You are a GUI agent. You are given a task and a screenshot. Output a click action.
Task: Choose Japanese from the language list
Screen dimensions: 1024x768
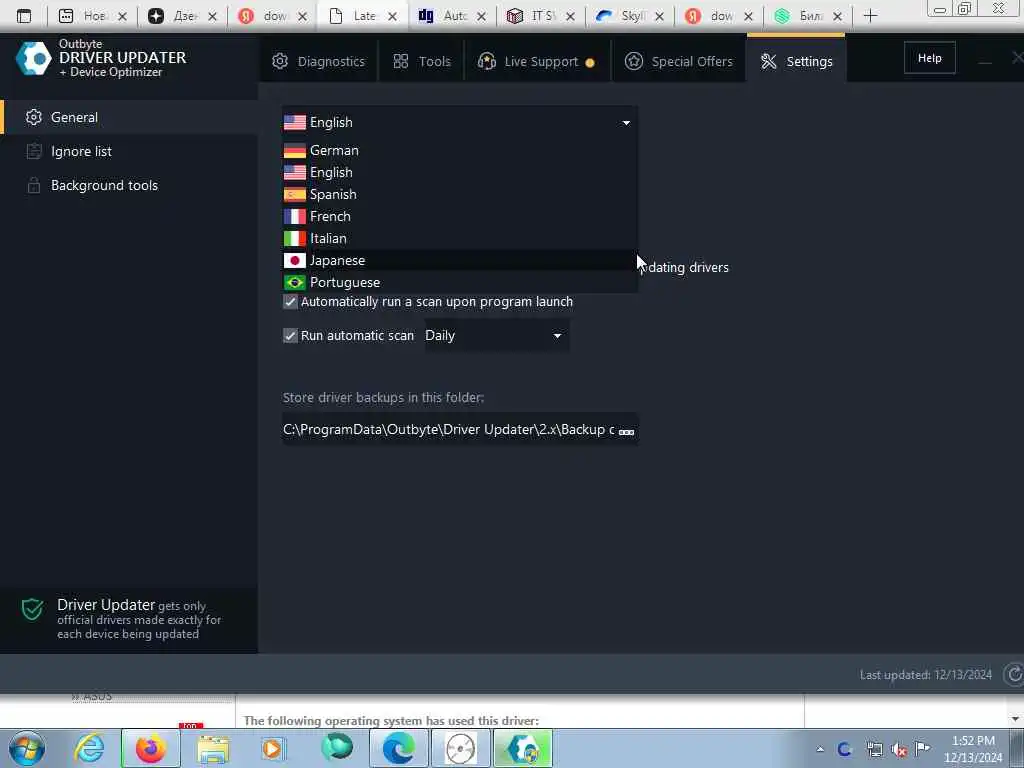coord(460,261)
